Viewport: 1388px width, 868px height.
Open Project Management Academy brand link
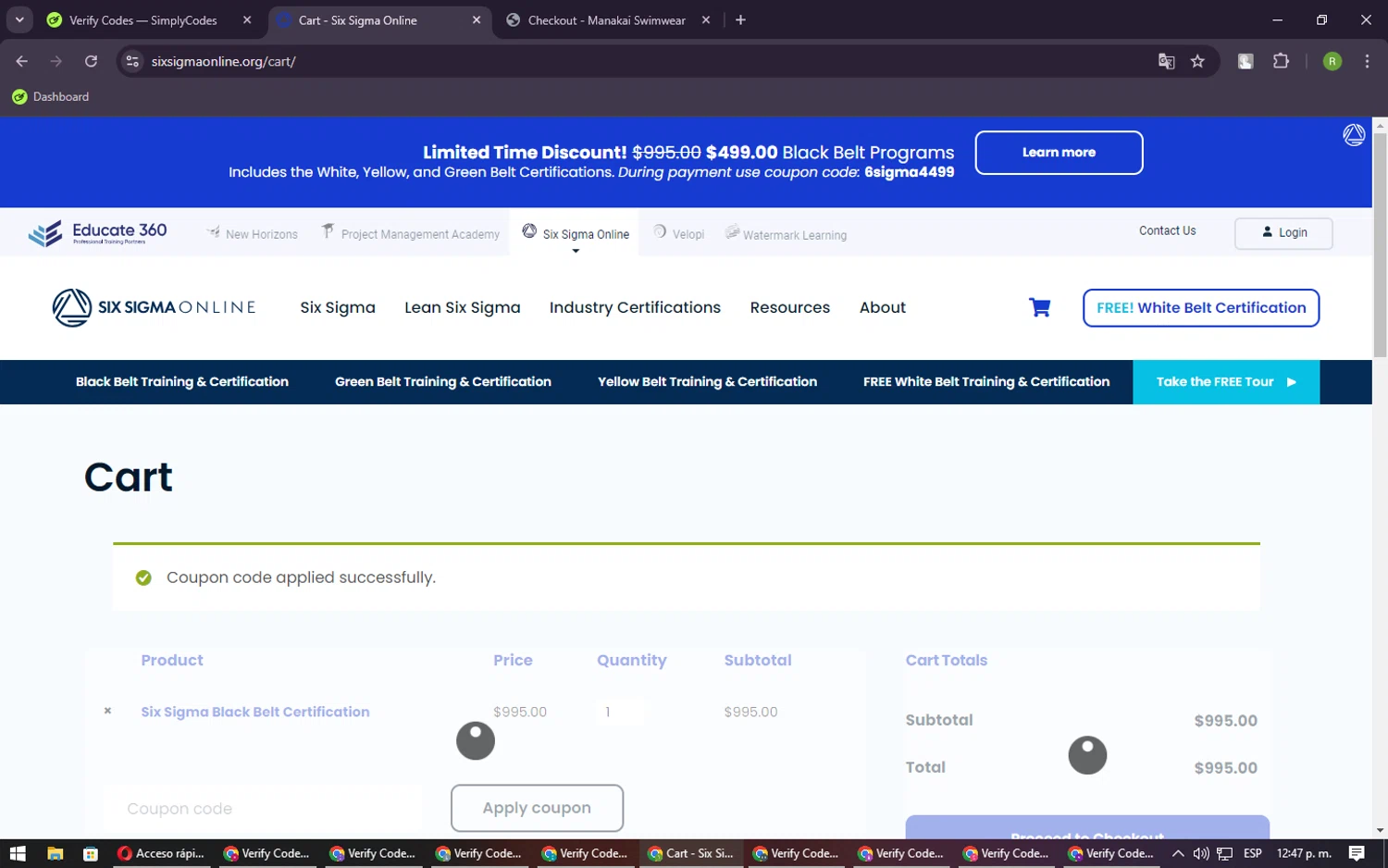point(411,233)
